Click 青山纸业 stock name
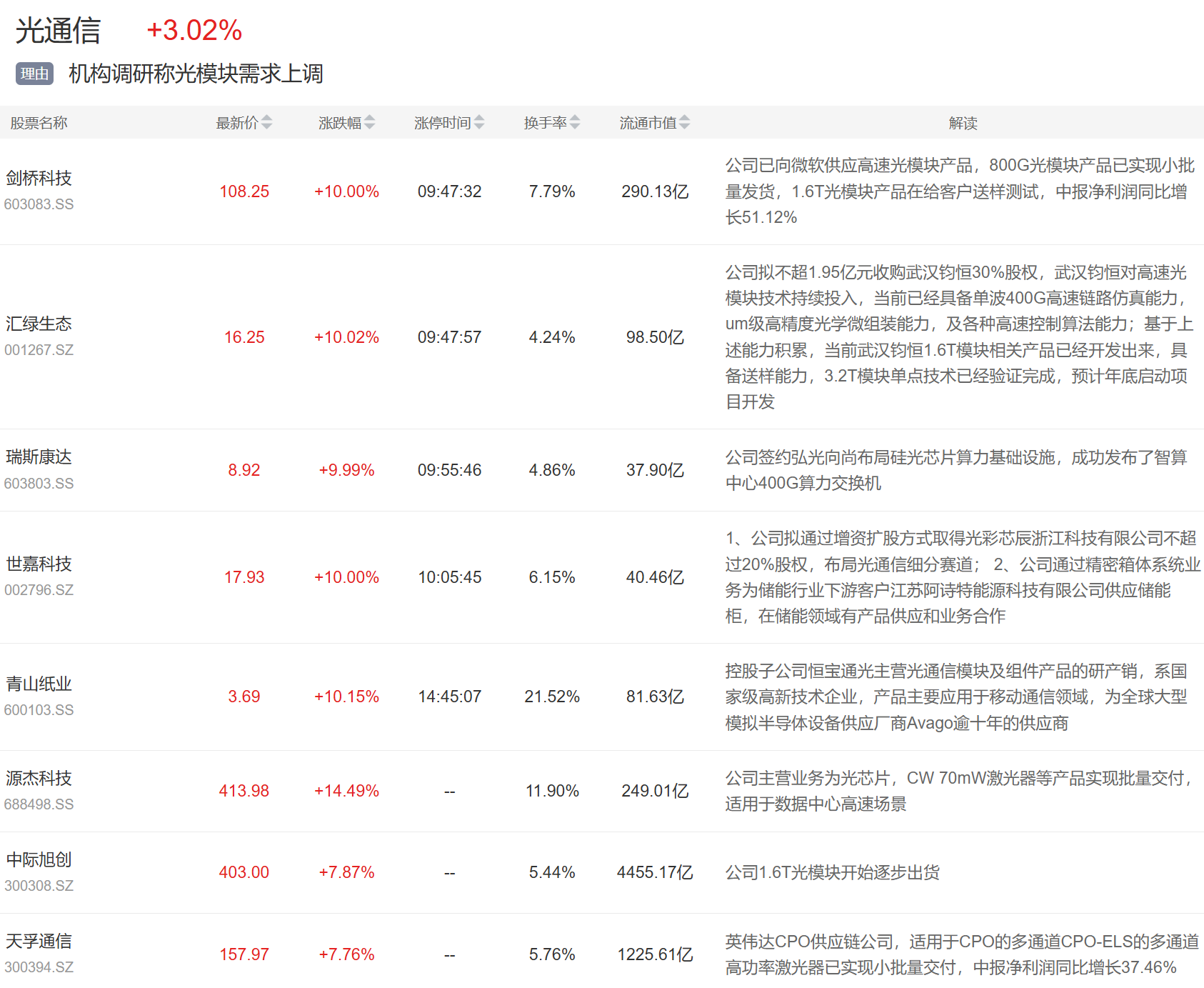 [39, 684]
